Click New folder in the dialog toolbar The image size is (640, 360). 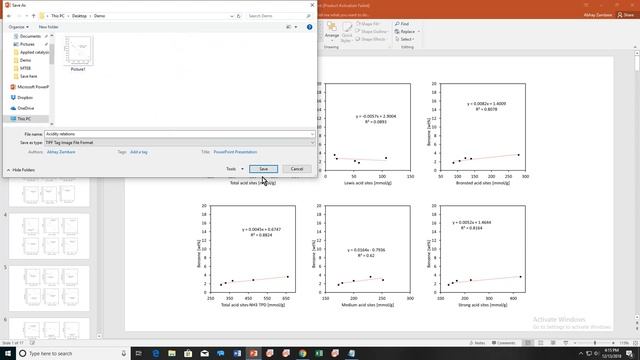(48, 27)
